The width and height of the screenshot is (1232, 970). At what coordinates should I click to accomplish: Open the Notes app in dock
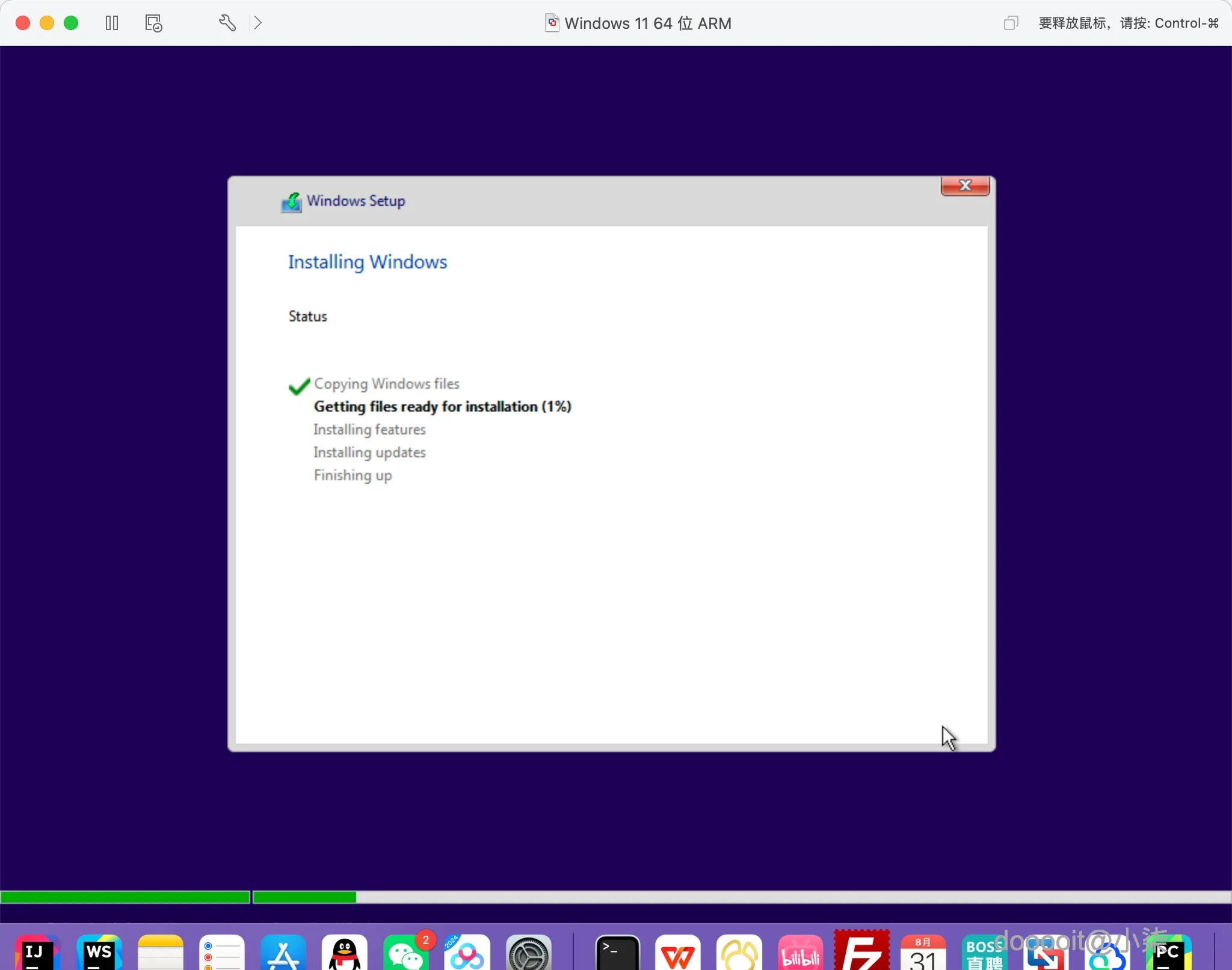[161, 953]
